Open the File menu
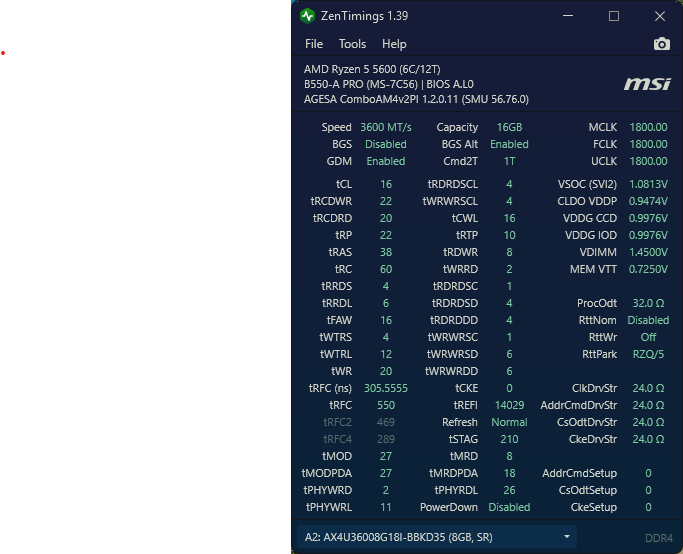The height and width of the screenshot is (554, 683). coord(314,44)
